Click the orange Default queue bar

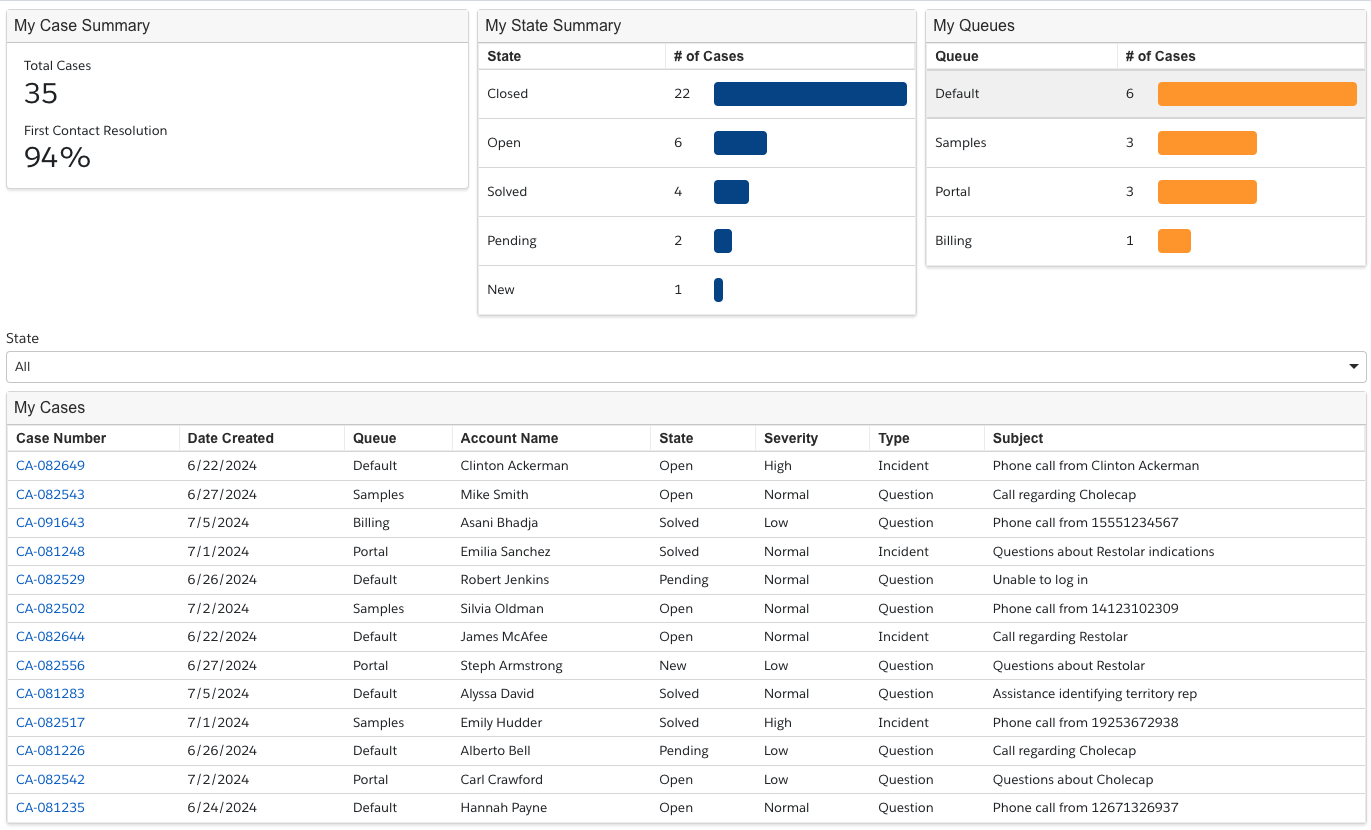click(x=1256, y=94)
